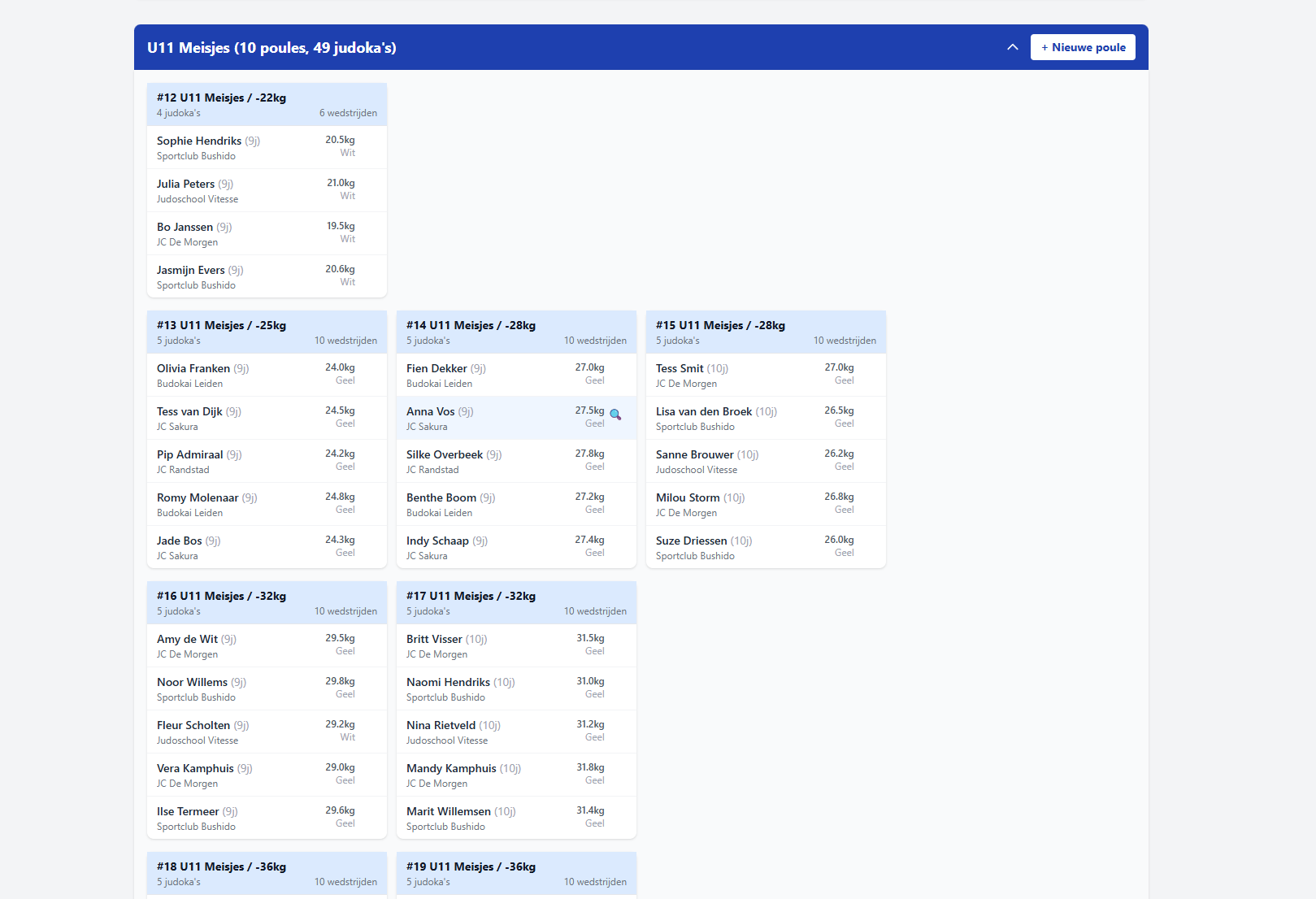Image resolution: width=1316 pixels, height=899 pixels.
Task: Click the Nieuwe poule button
Action: point(1082,47)
